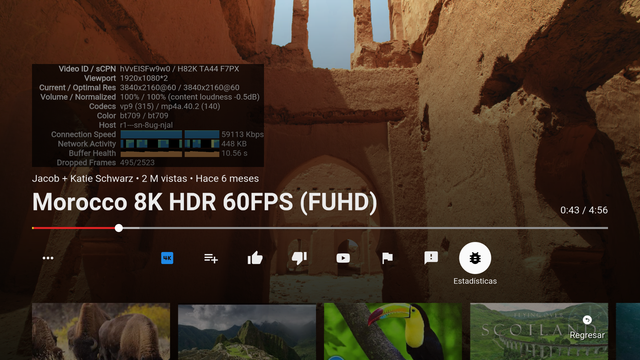Click the Connection Speed graph bar
Image resolution: width=640 pixels, height=360 pixels.
click(x=170, y=134)
